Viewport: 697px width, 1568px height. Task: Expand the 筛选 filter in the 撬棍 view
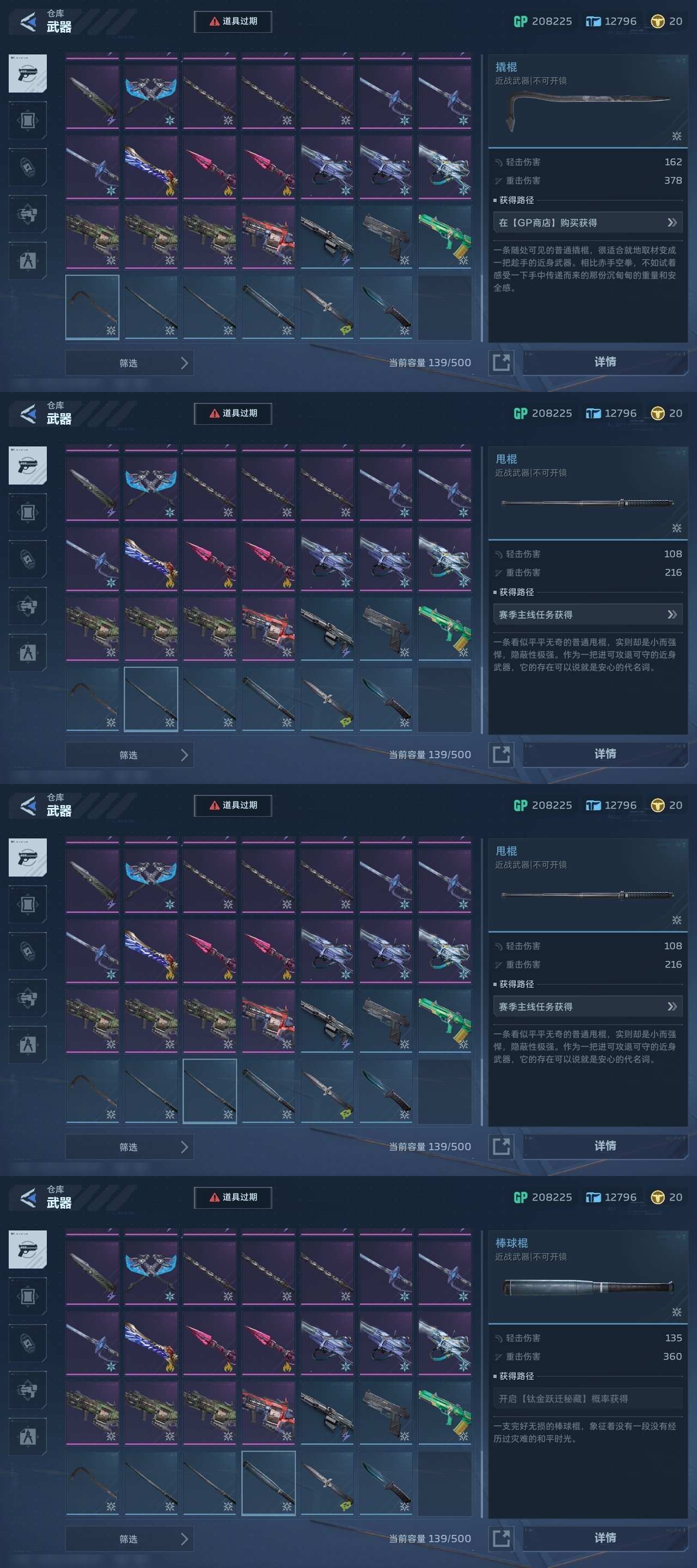129,363
